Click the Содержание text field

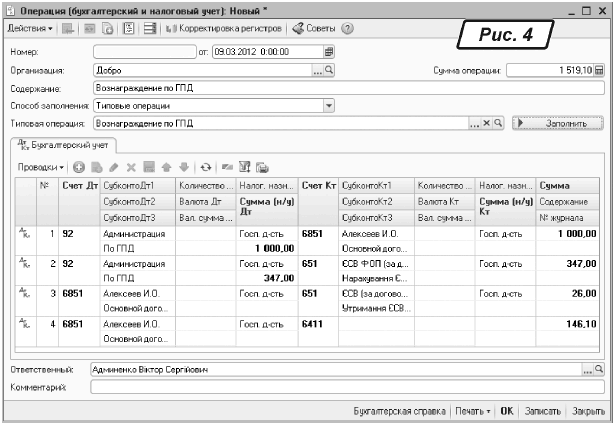click(340, 88)
